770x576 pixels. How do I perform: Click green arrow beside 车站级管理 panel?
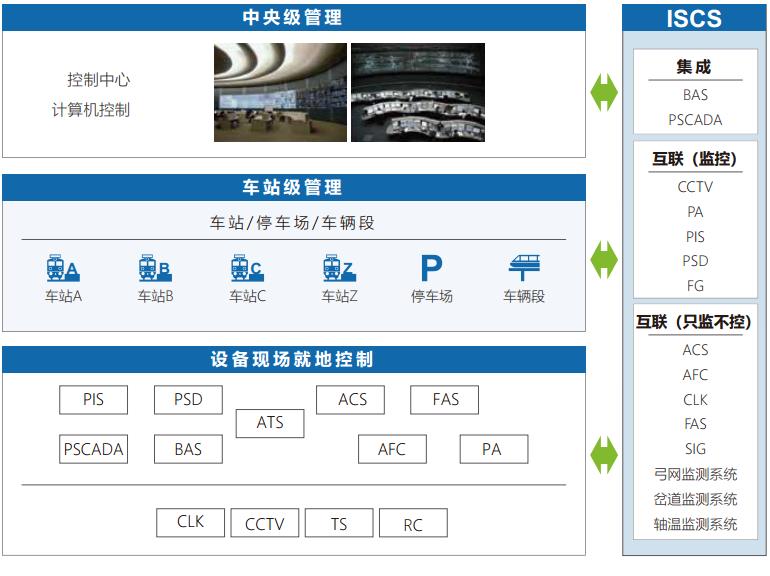pyautogui.click(x=604, y=260)
